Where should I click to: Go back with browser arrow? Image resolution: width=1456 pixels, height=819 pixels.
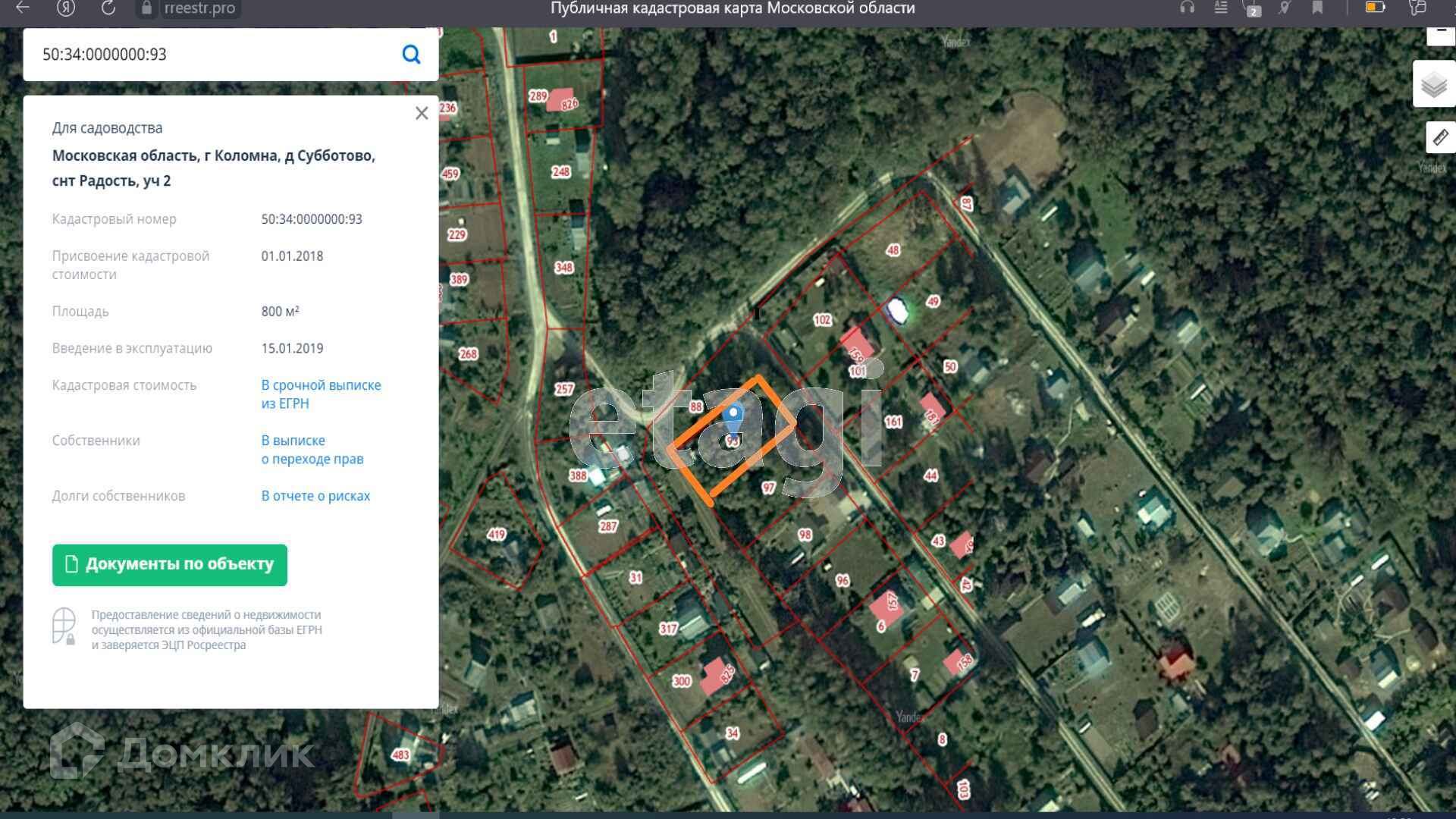pos(23,8)
